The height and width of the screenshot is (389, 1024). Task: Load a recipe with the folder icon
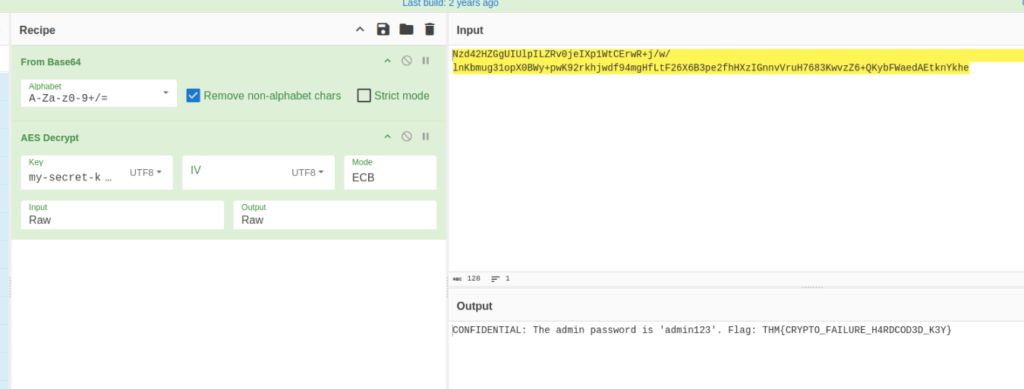tap(406, 29)
